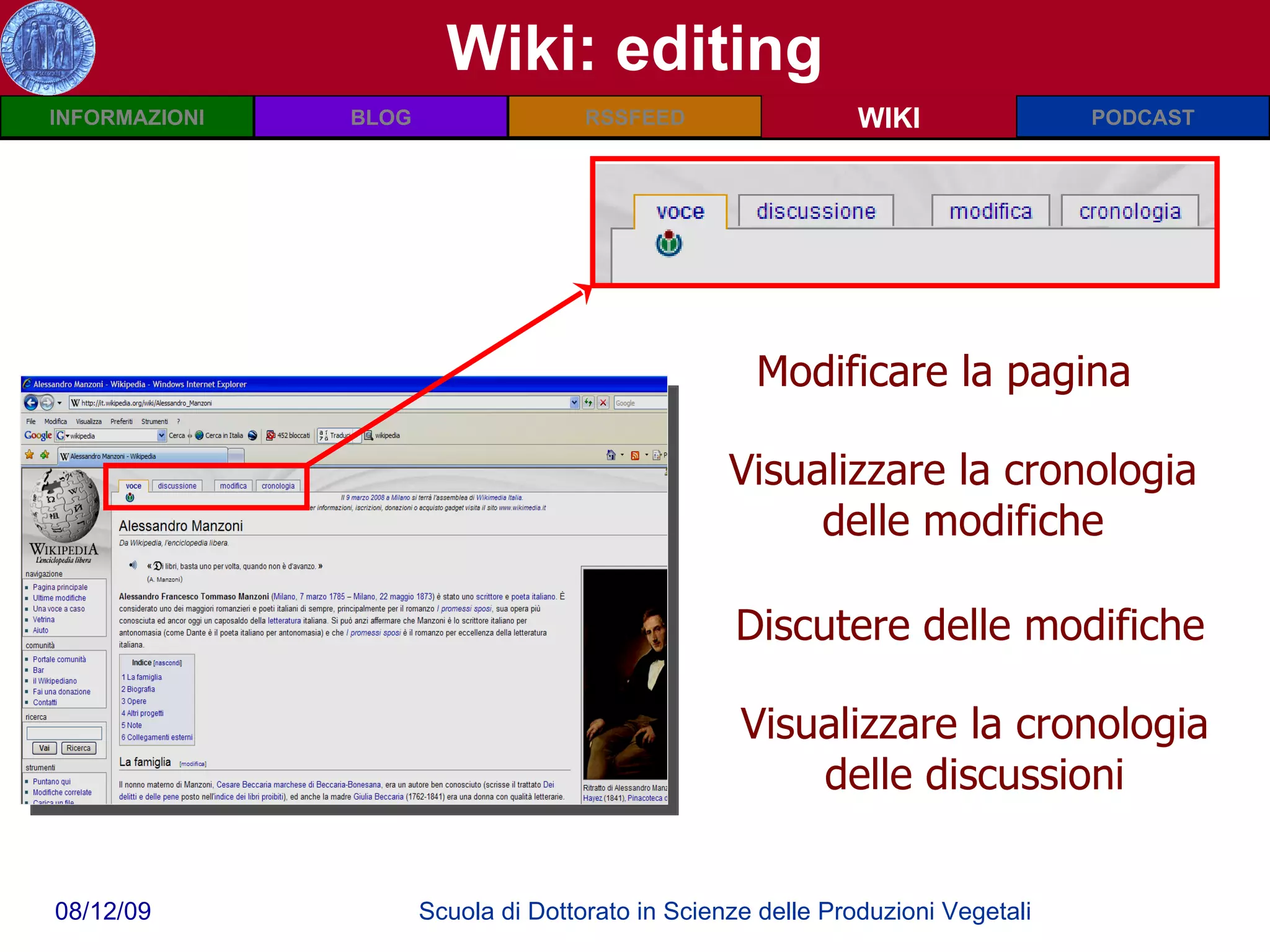Select the WIKI section tab

pyautogui.click(x=889, y=117)
